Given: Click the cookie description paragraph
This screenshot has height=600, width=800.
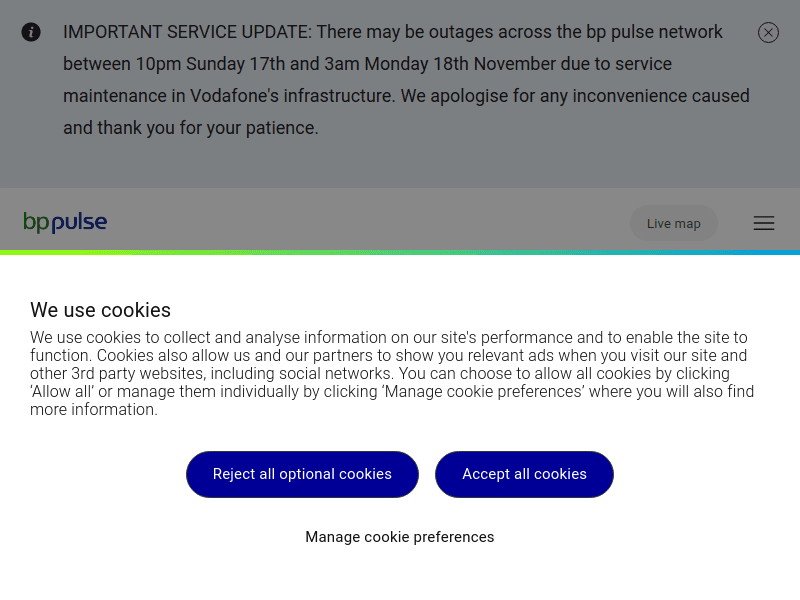Looking at the screenshot, I should coord(390,373).
